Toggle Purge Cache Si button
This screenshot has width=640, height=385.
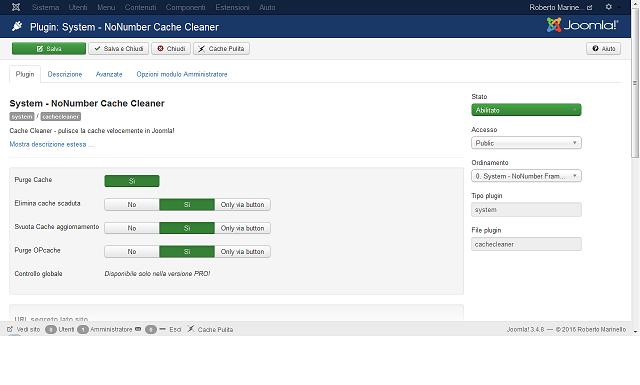(132, 181)
